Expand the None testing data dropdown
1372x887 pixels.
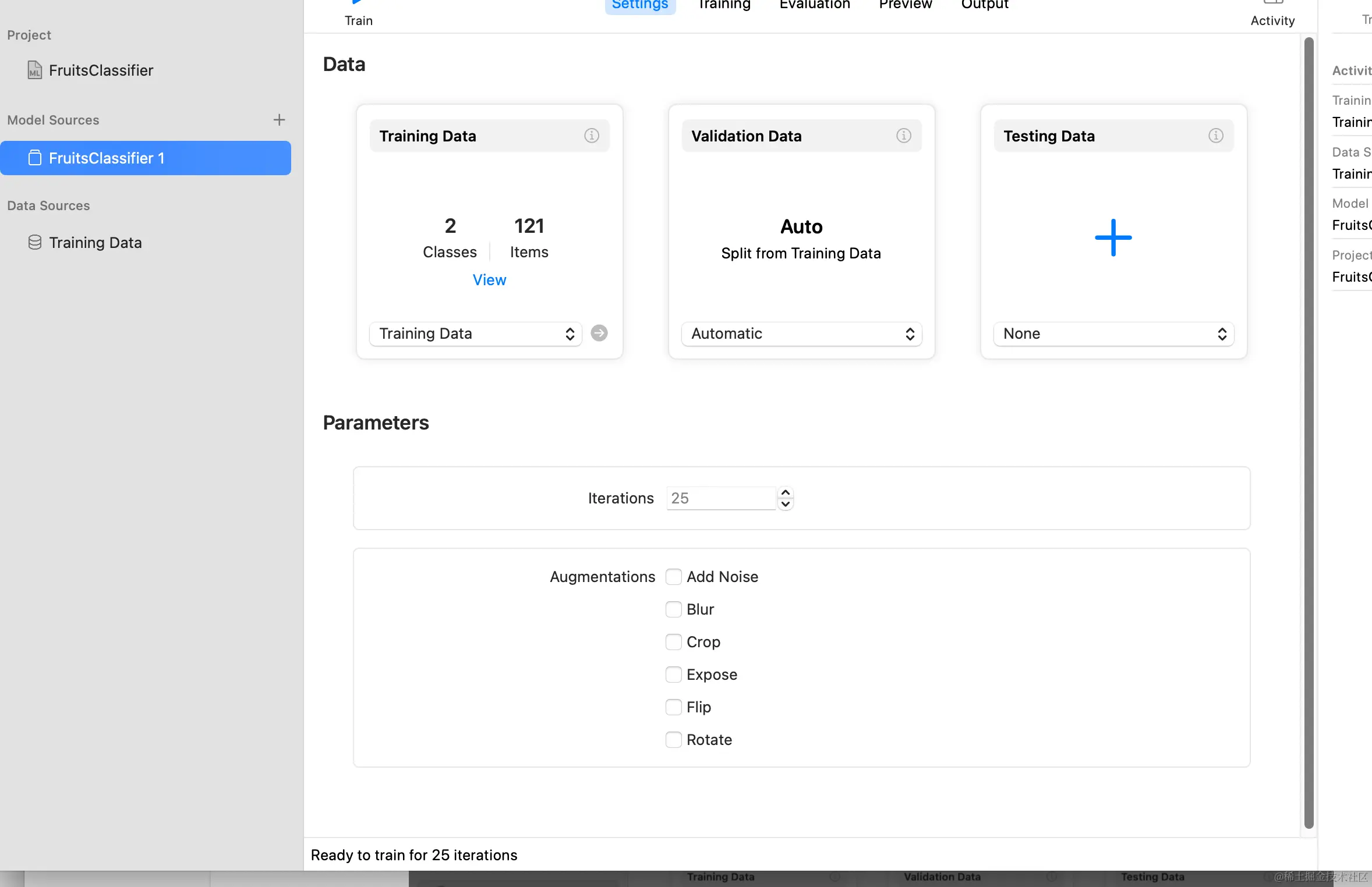pyautogui.click(x=1113, y=333)
